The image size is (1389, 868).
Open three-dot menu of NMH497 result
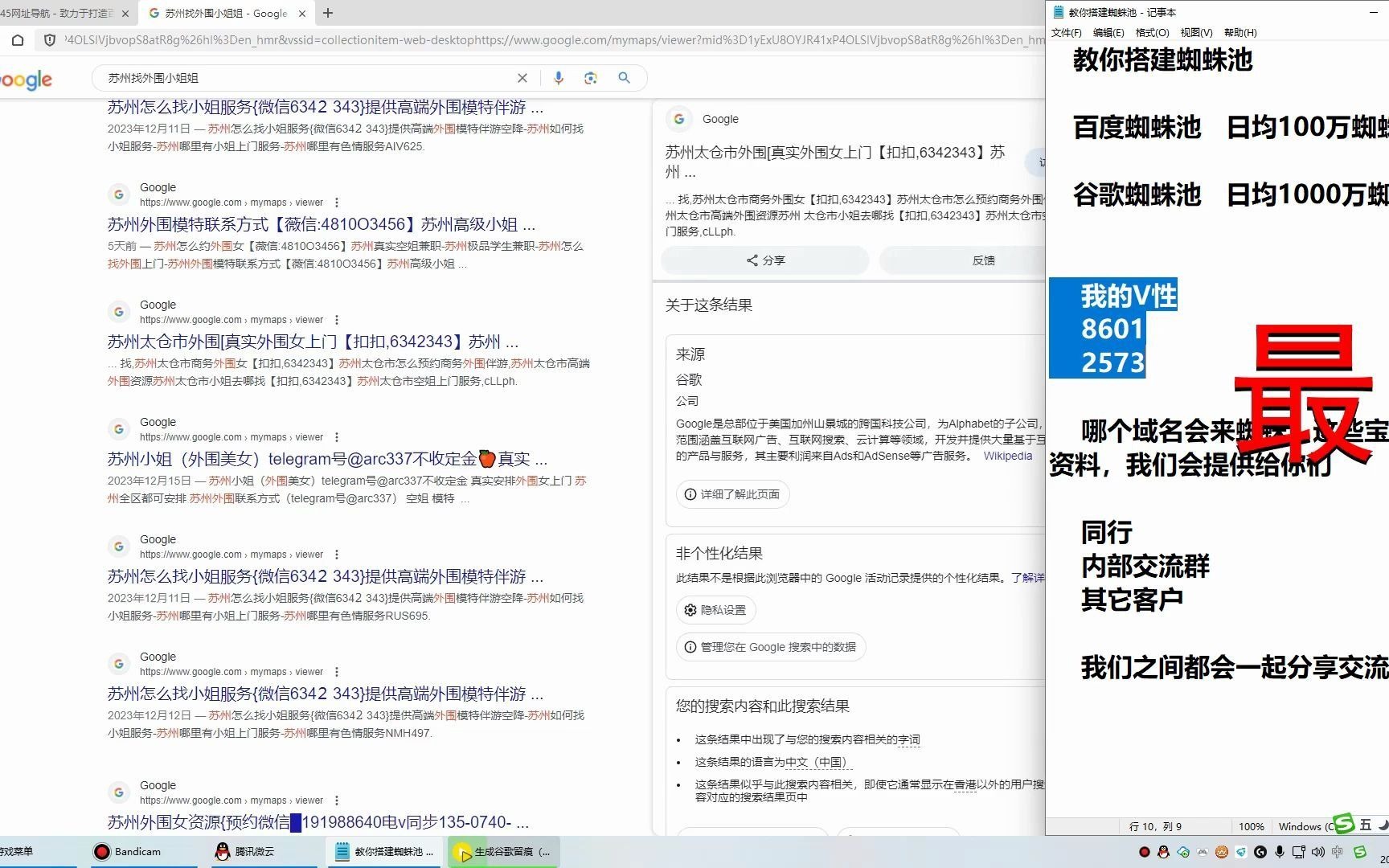pos(337,672)
